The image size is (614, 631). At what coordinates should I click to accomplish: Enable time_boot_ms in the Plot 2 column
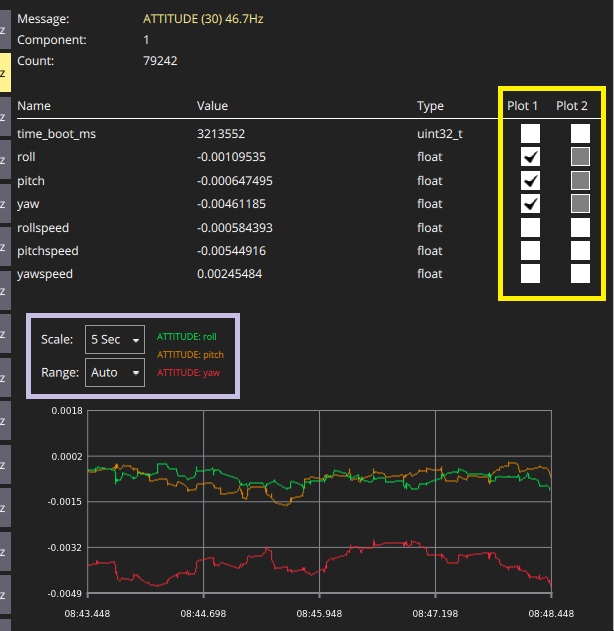[x=580, y=133]
